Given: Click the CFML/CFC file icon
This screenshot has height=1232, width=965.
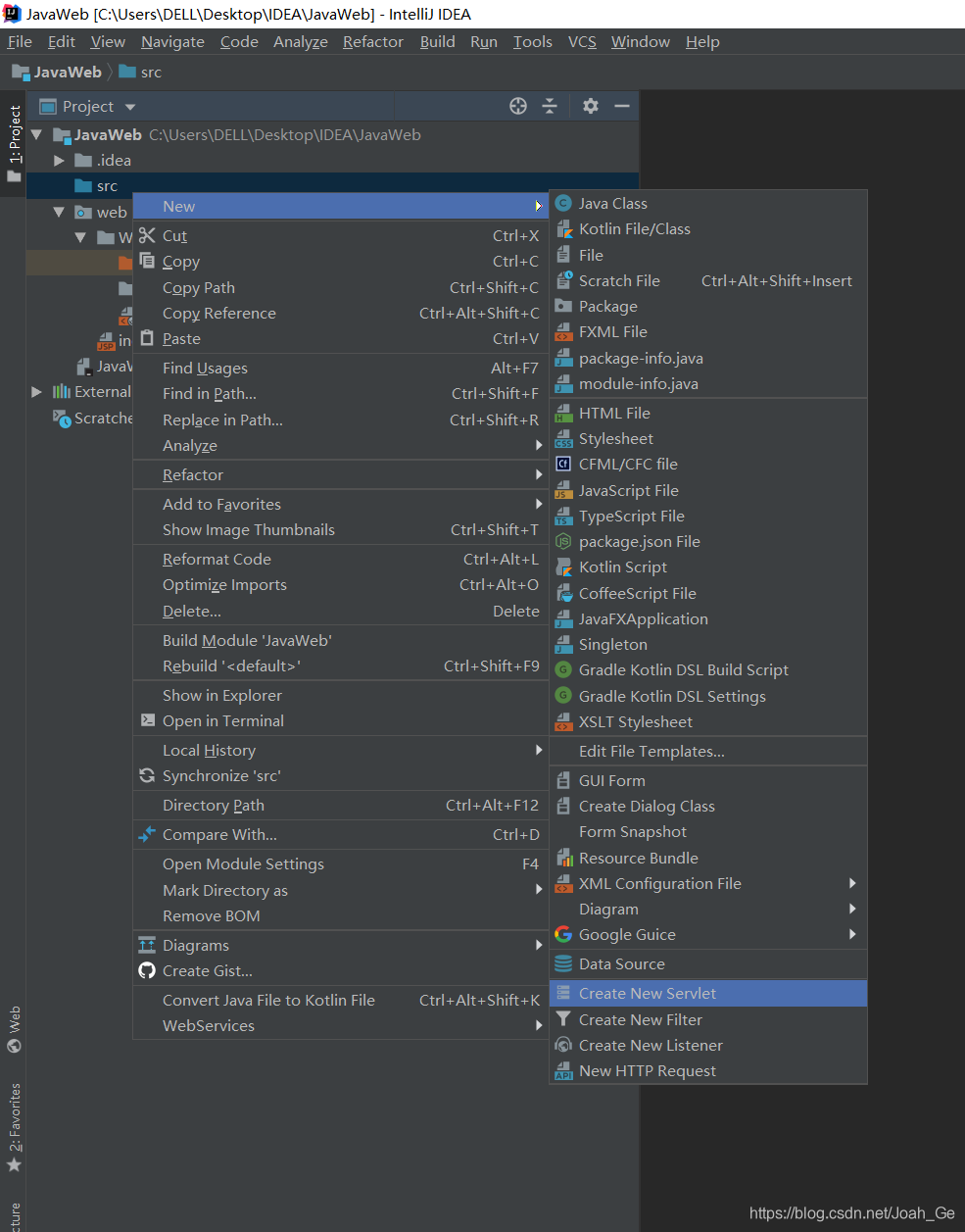Looking at the screenshot, I should [563, 465].
